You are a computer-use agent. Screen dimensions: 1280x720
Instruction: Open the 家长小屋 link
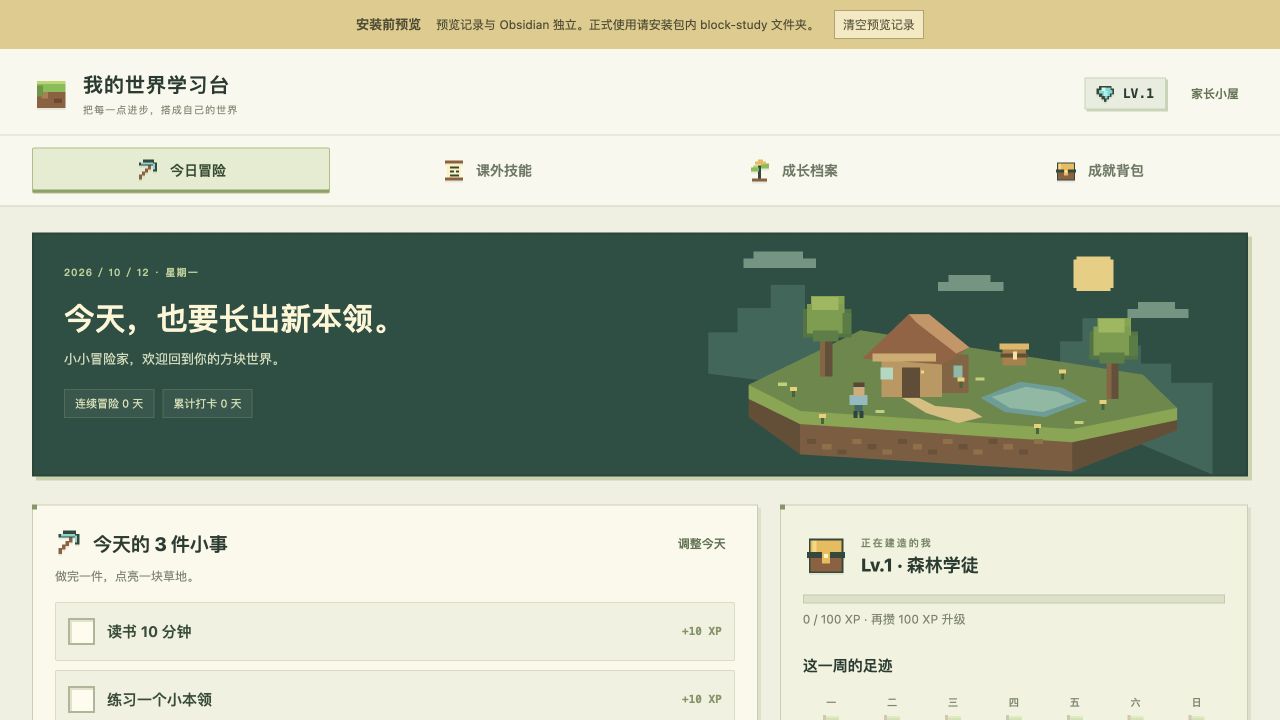coord(1214,94)
